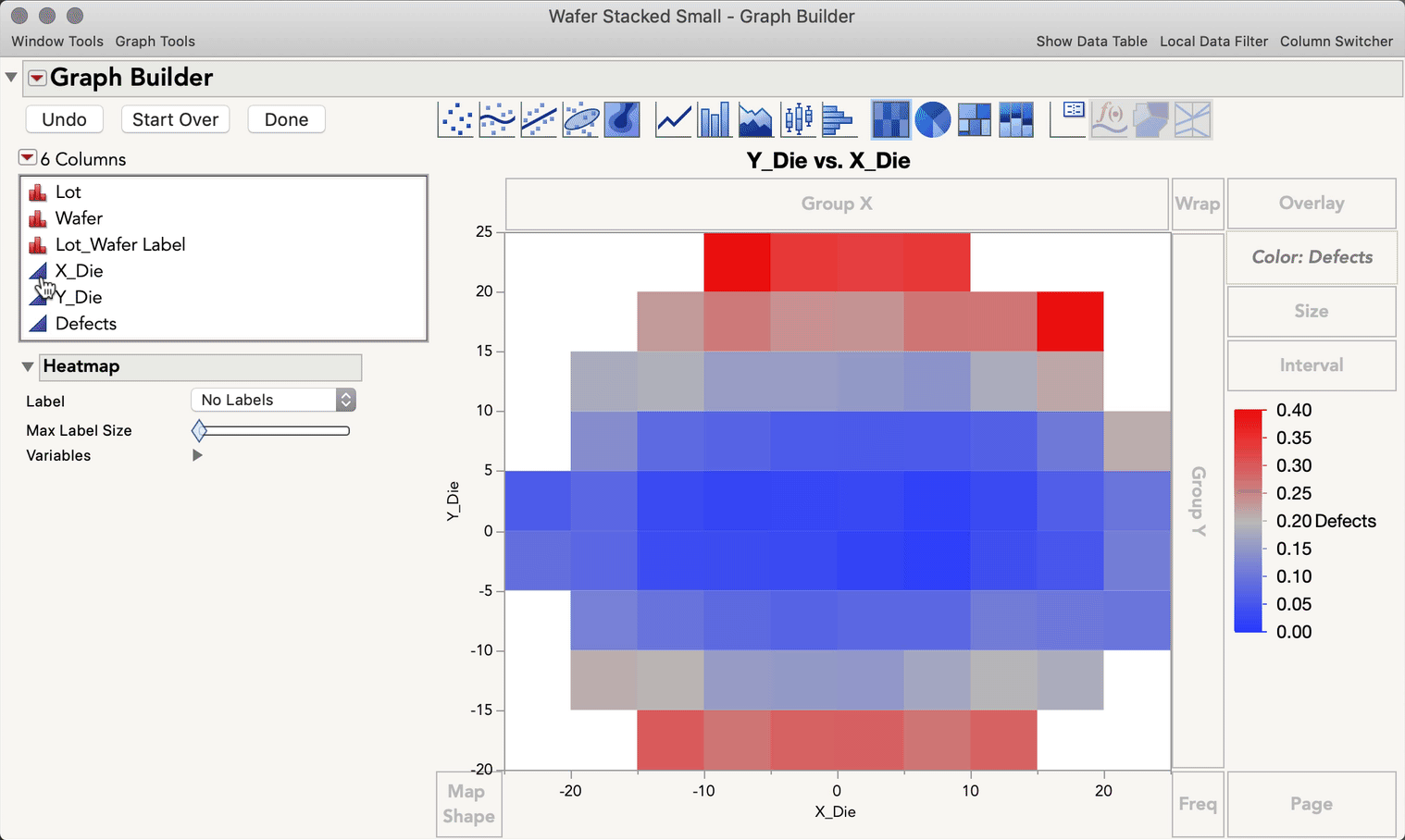Screen dimensions: 1405x840
Task: Click the Undo button
Action: click(64, 119)
